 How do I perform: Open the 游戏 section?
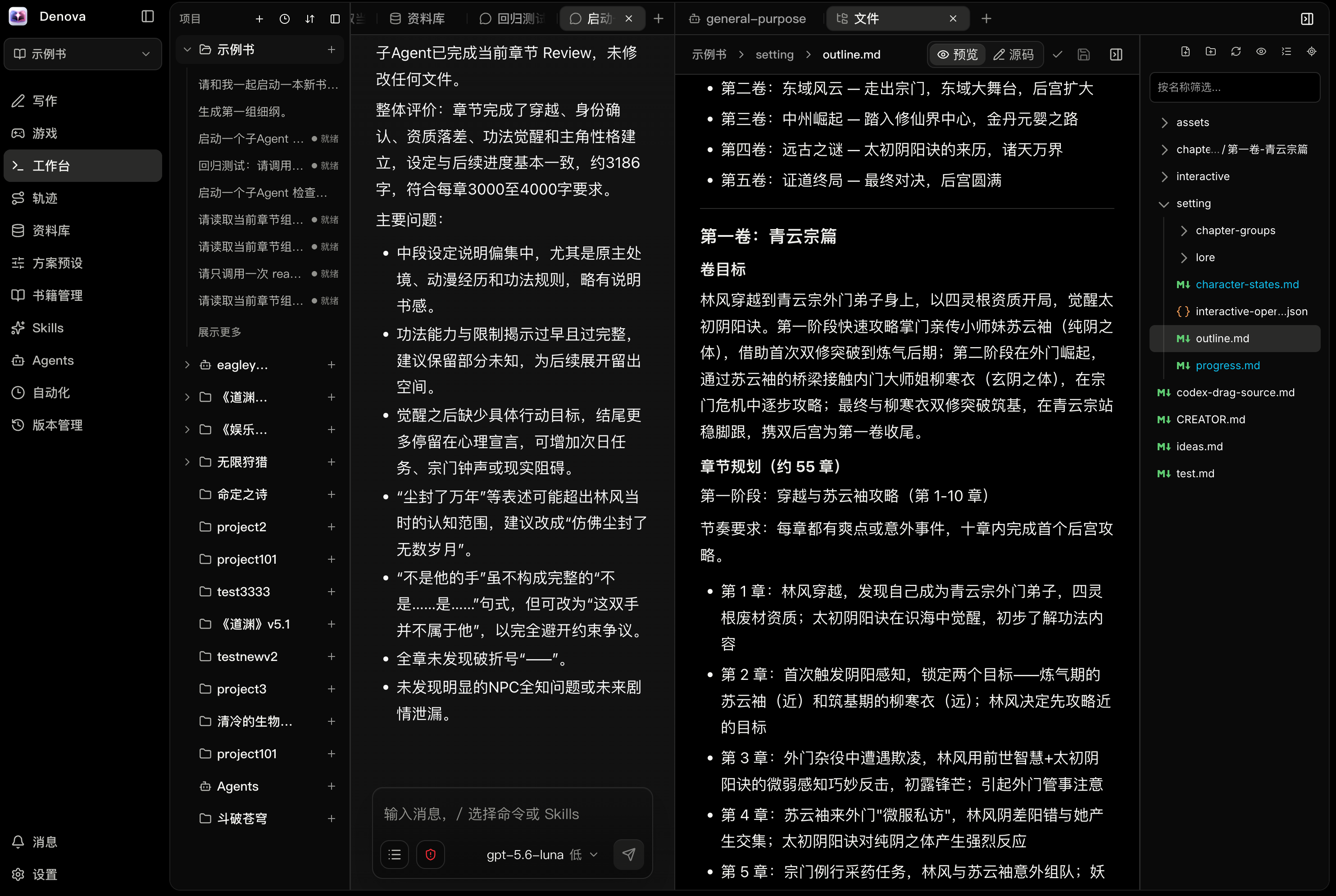pos(83,133)
